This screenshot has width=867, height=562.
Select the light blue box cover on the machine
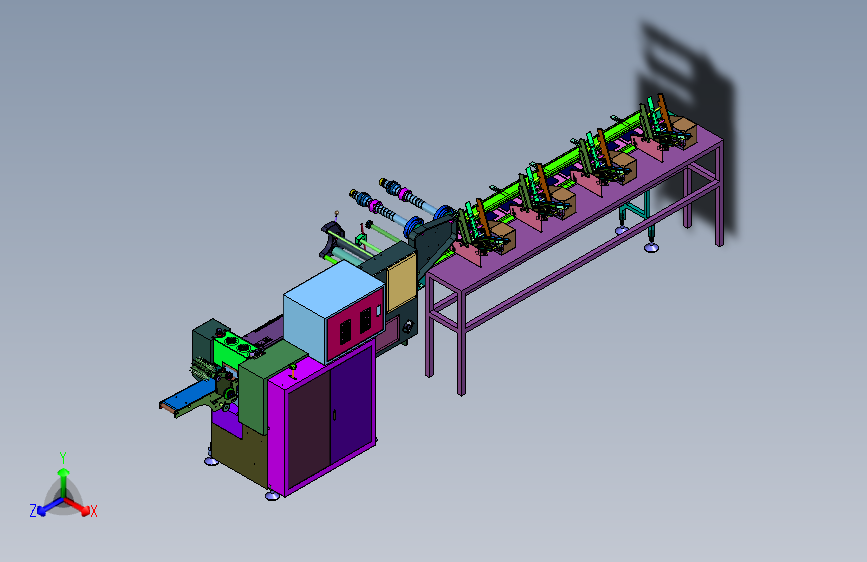pyautogui.click(x=332, y=313)
